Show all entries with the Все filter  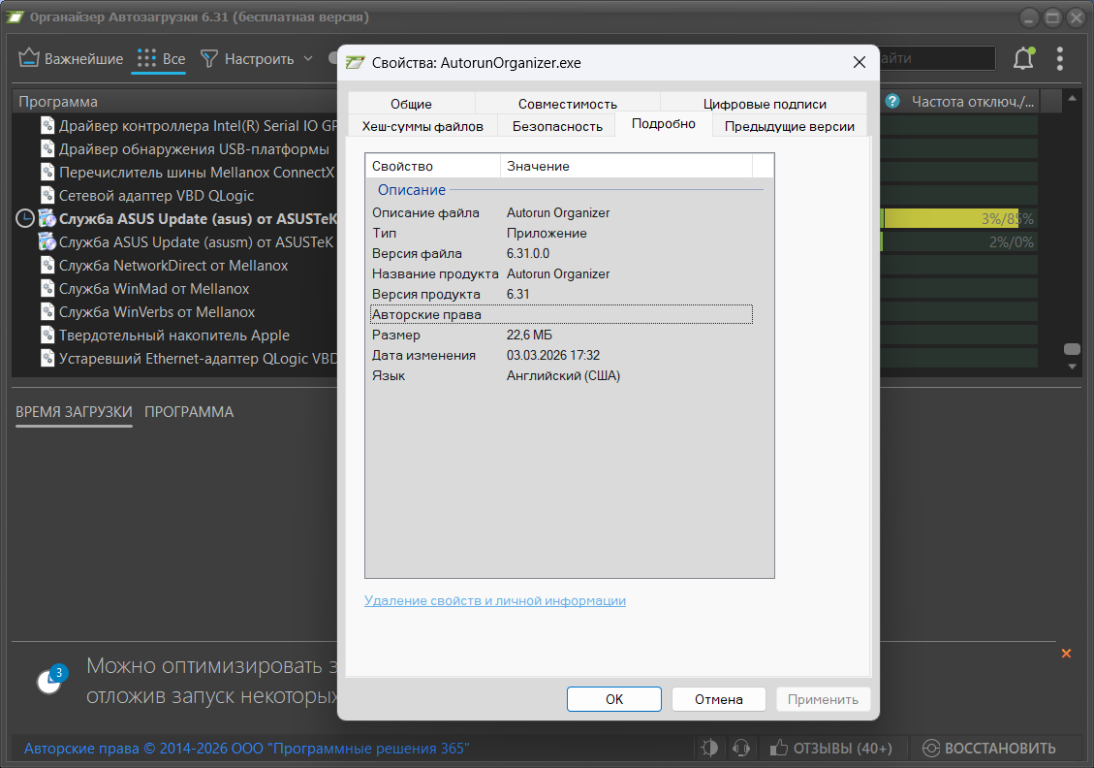click(x=160, y=59)
